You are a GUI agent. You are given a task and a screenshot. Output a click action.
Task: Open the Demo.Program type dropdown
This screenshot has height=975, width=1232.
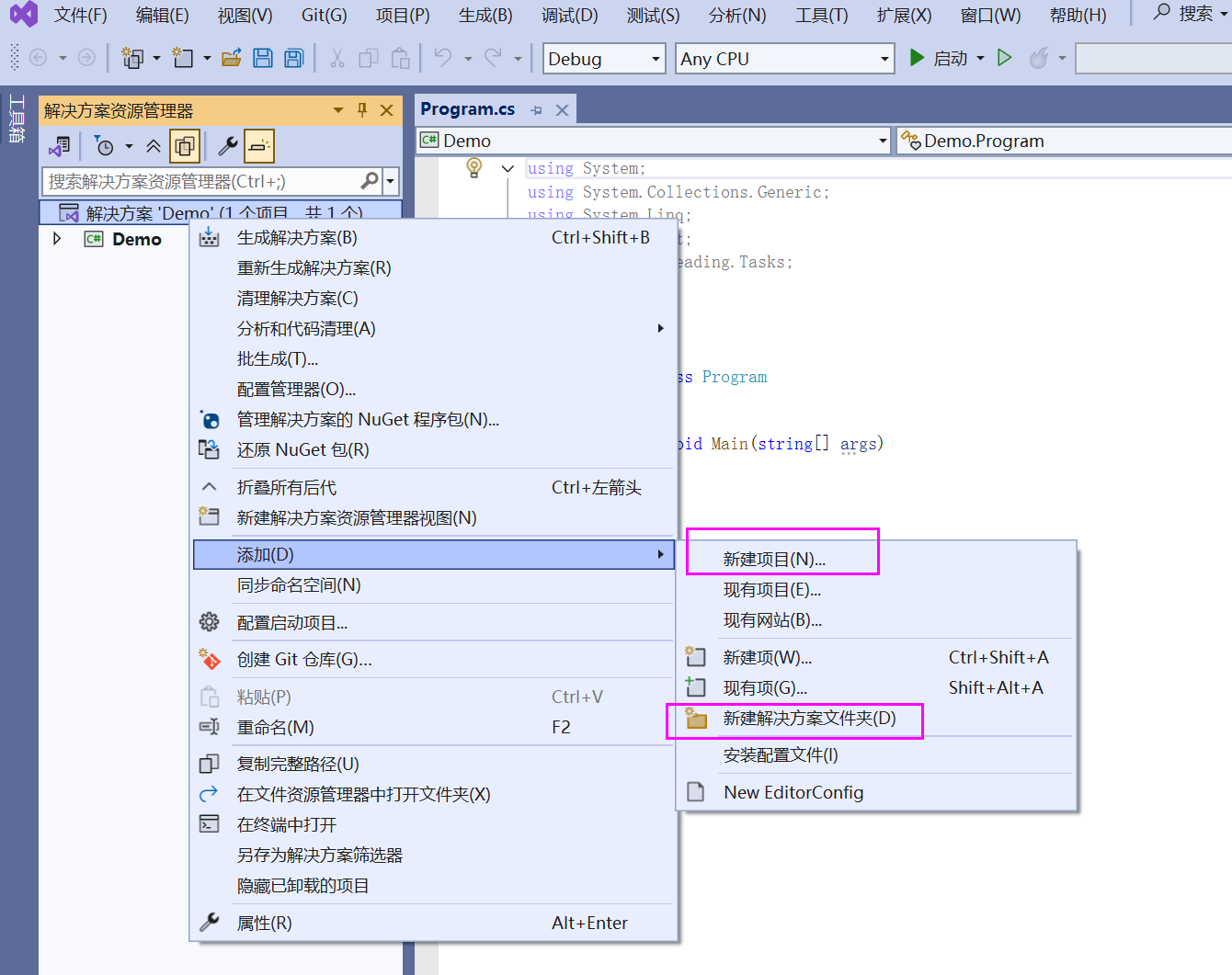tap(1065, 141)
